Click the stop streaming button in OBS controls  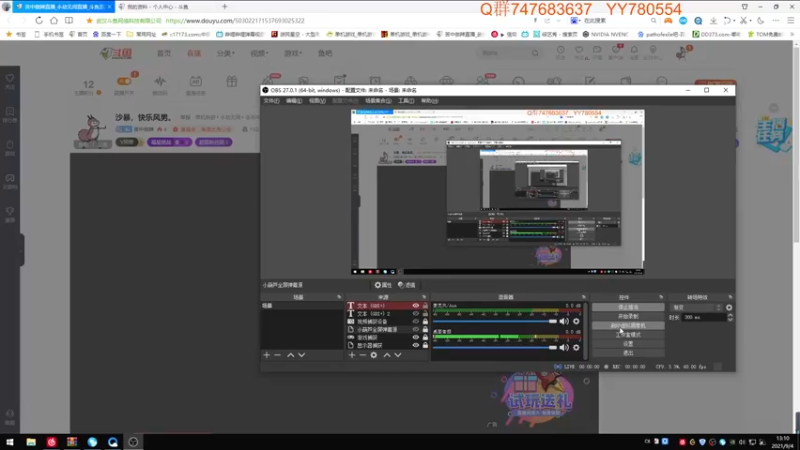628,308
